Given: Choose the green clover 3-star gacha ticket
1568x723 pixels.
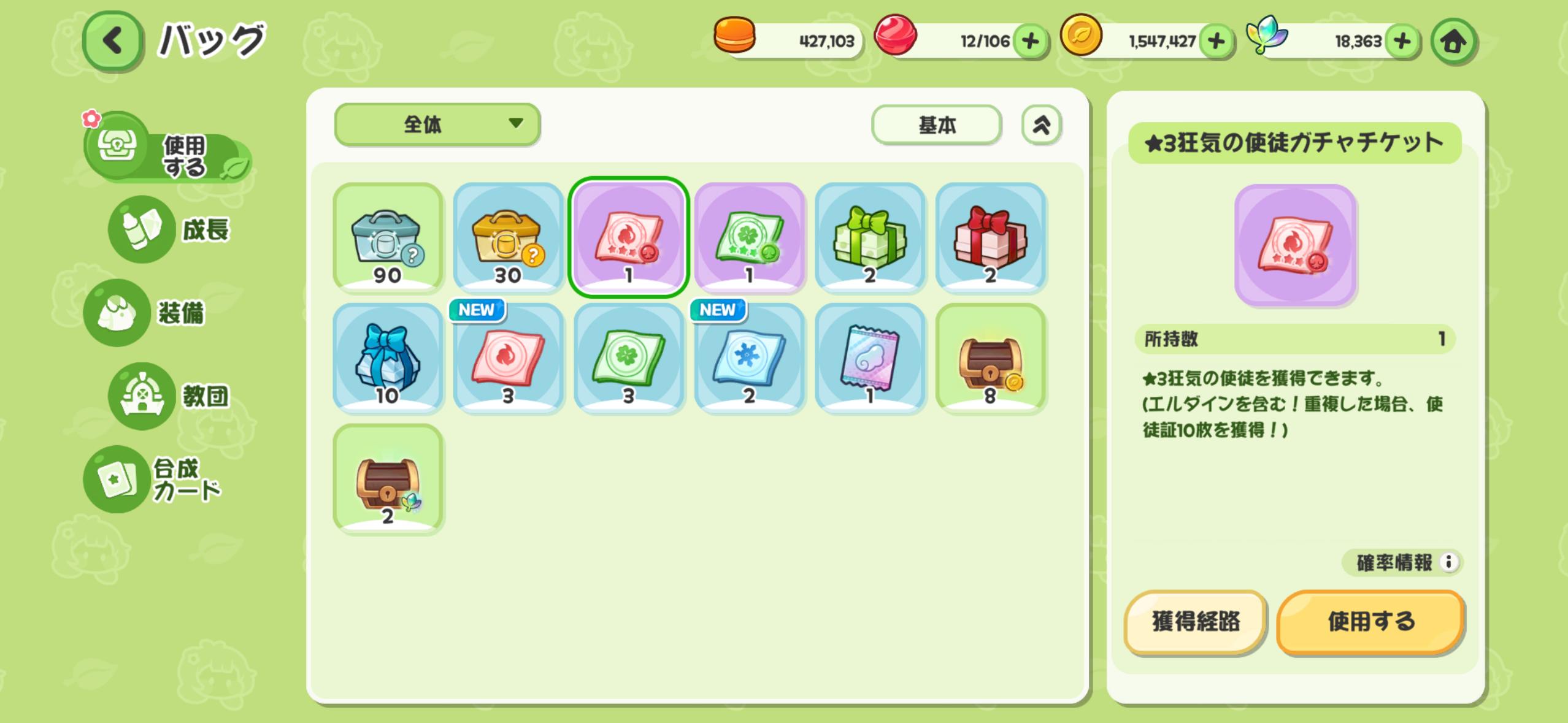Looking at the screenshot, I should point(749,237).
